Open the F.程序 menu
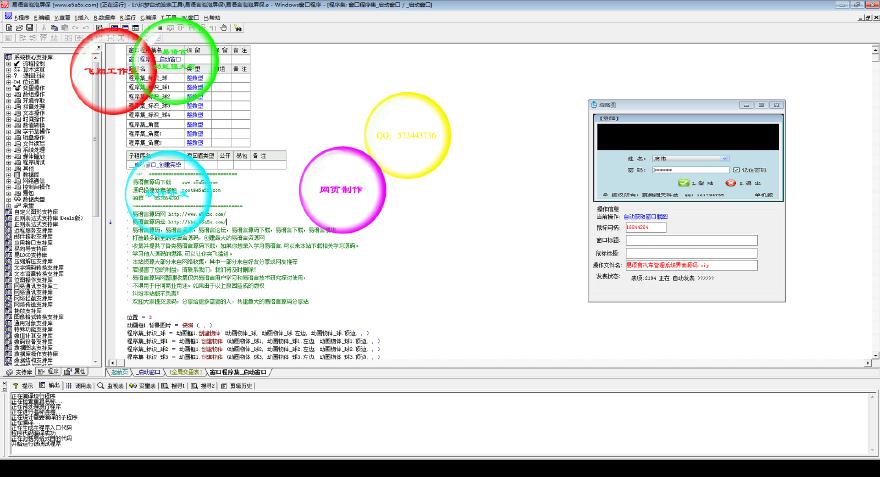The width and height of the screenshot is (880, 477). tap(21, 18)
